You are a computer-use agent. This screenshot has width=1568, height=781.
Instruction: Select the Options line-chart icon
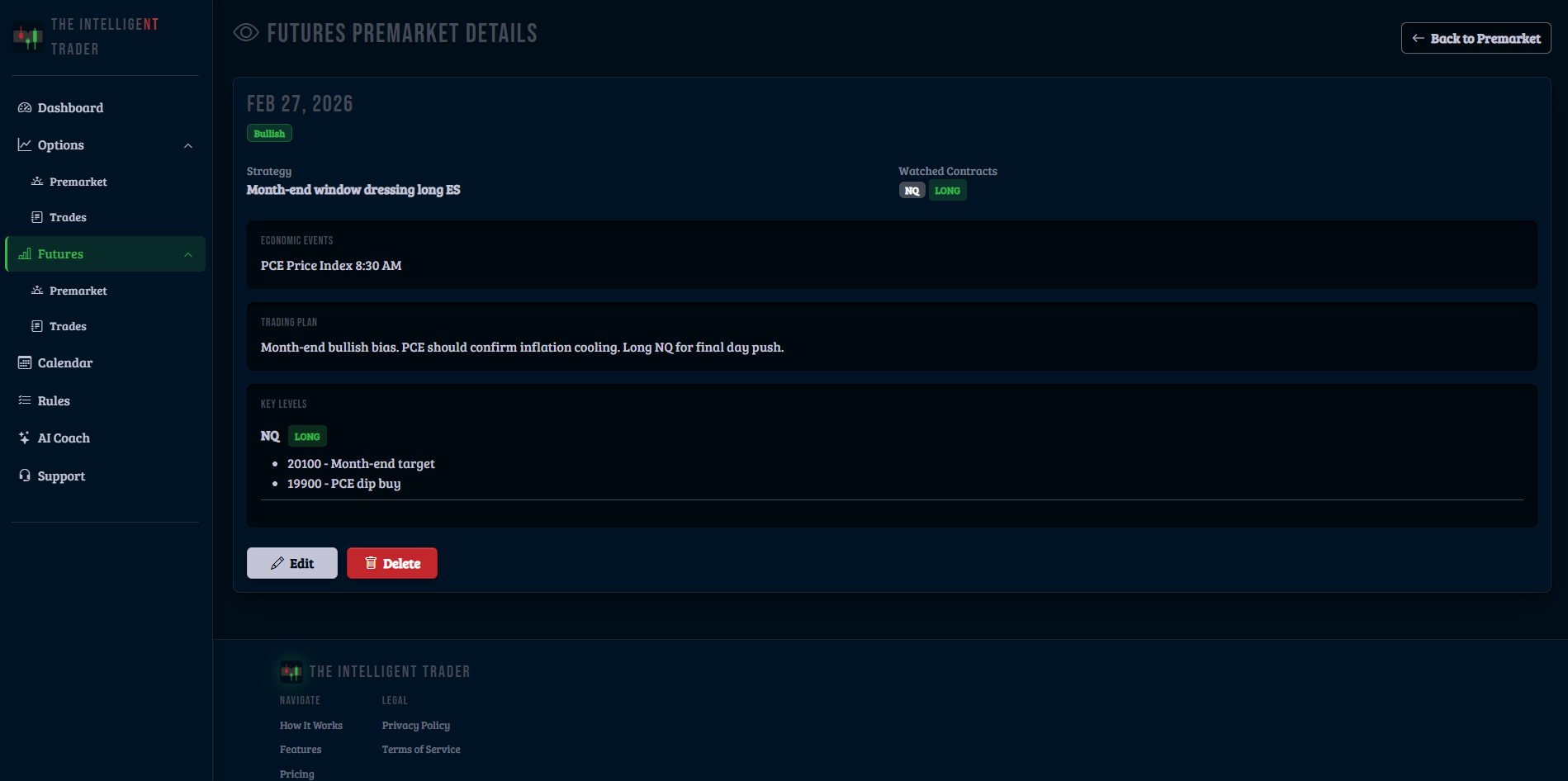click(x=25, y=144)
